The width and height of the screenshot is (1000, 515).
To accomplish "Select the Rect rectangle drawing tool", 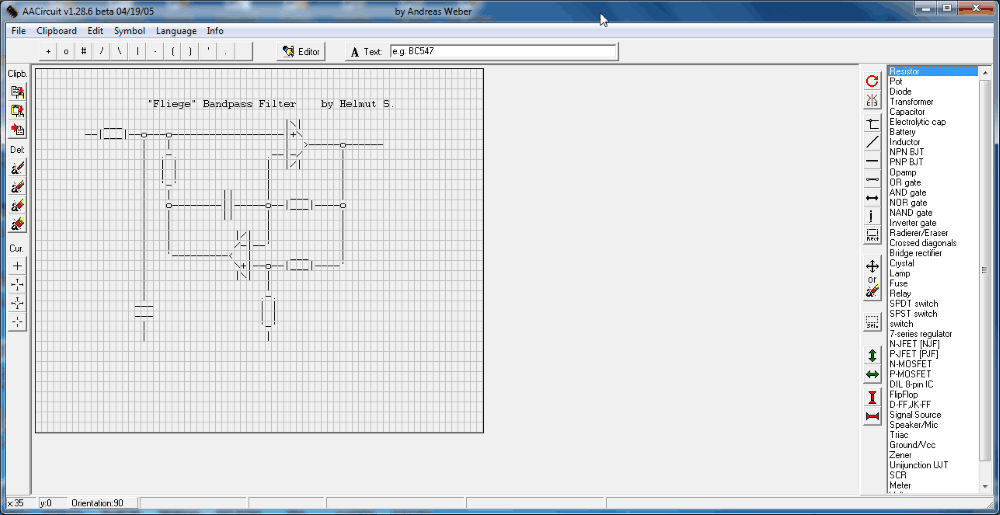I will pyautogui.click(x=872, y=236).
